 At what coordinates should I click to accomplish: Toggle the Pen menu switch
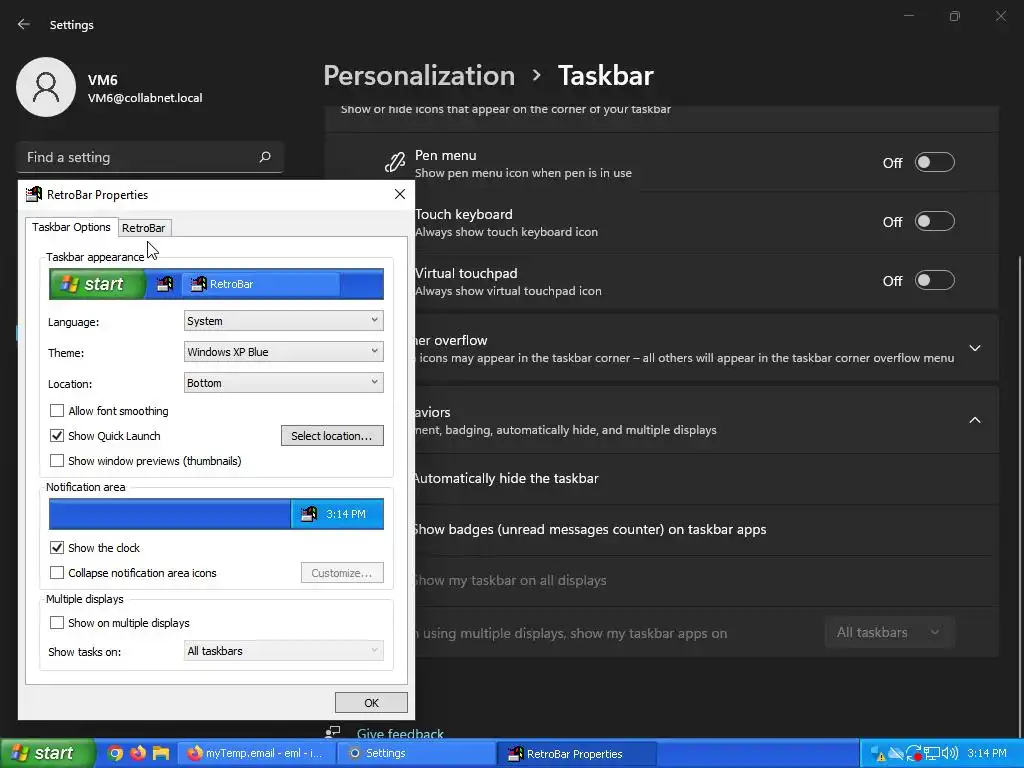[x=935, y=163]
